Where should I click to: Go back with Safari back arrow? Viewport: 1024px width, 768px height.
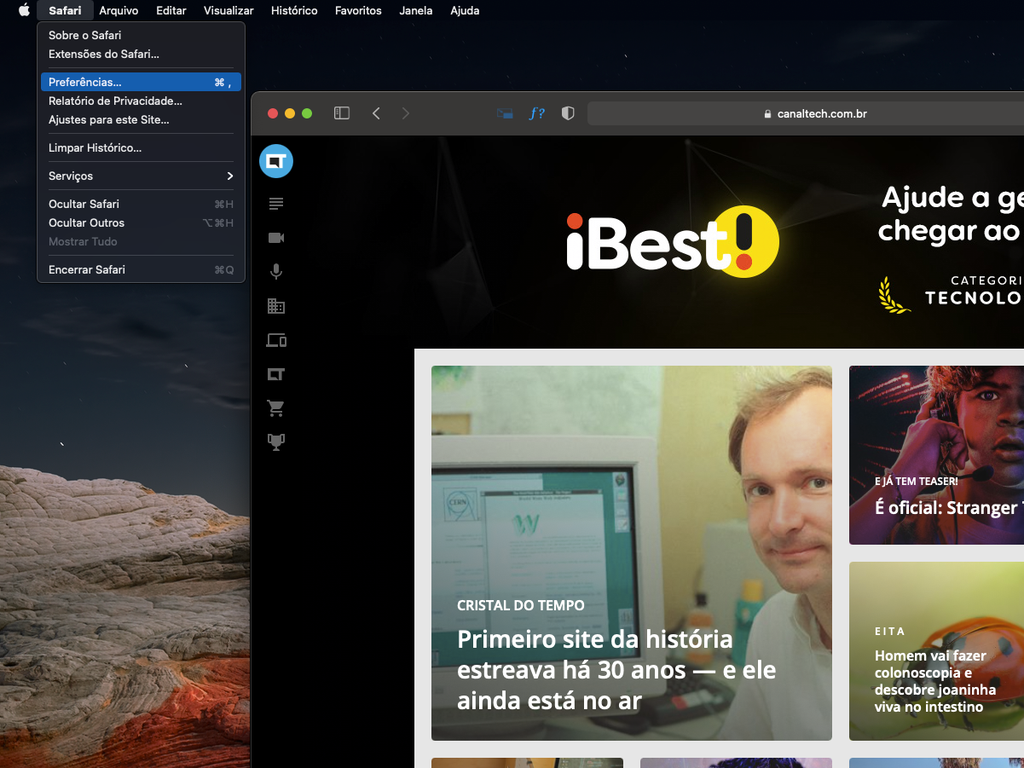(x=376, y=113)
